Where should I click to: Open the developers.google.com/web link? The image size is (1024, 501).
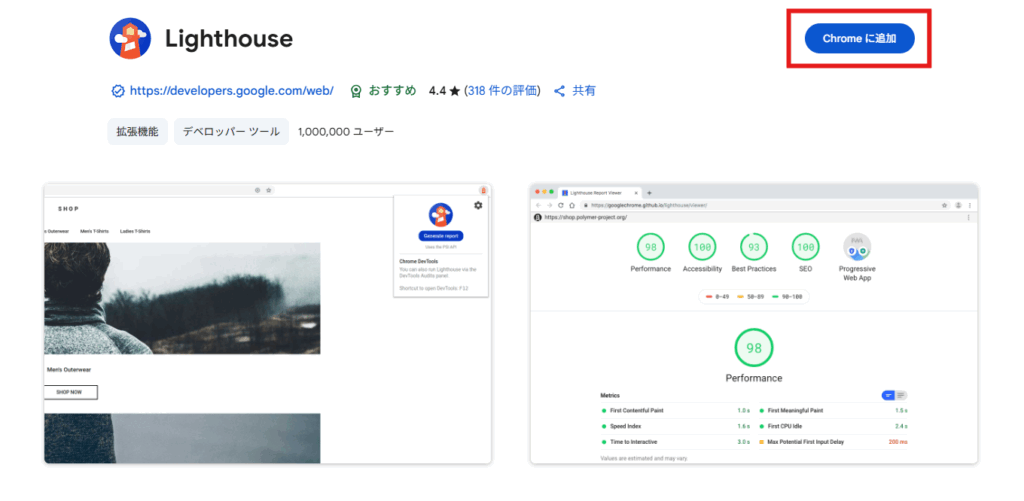coord(231,91)
